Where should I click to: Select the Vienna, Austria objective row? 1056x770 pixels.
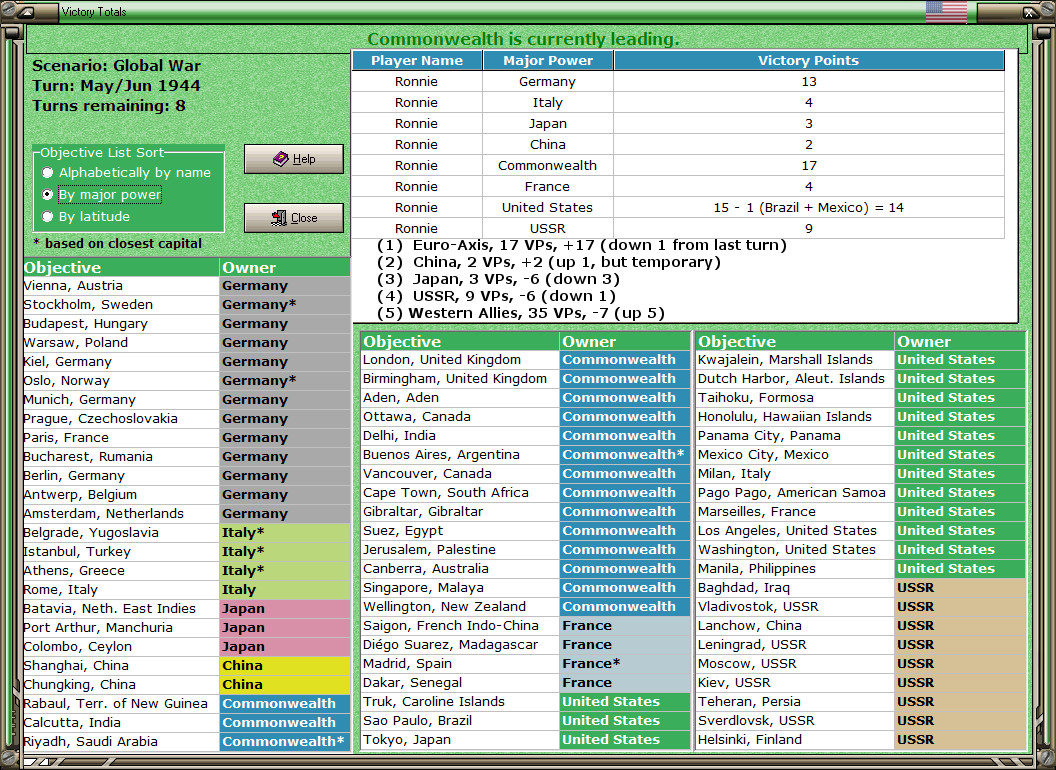121,286
